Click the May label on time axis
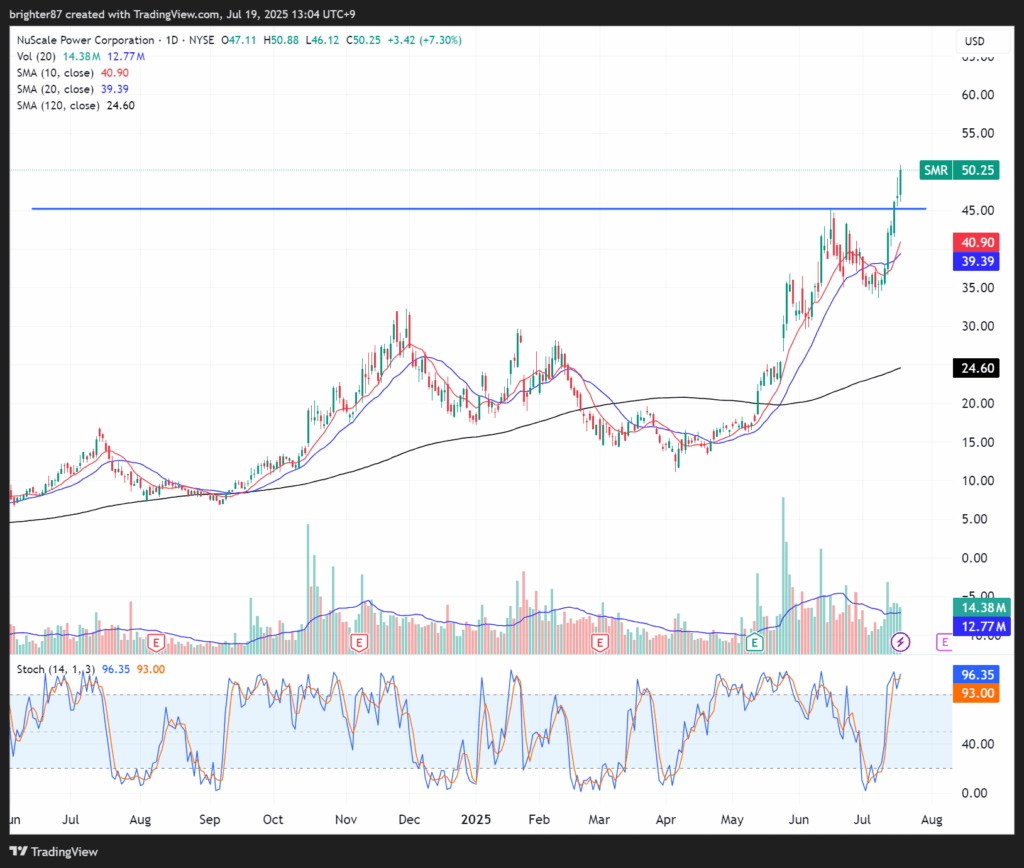This screenshot has width=1024, height=868. pyautogui.click(x=732, y=819)
